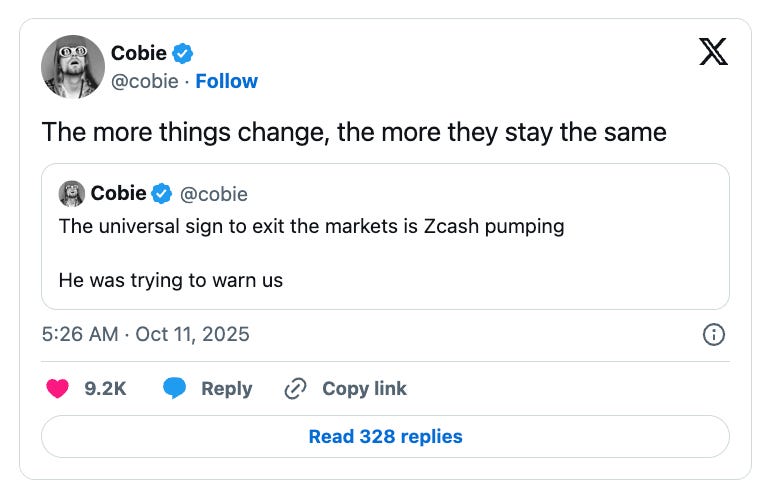Viewport: 772px width, 496px height.
Task: Click the copy link chain icon
Action: point(295,389)
